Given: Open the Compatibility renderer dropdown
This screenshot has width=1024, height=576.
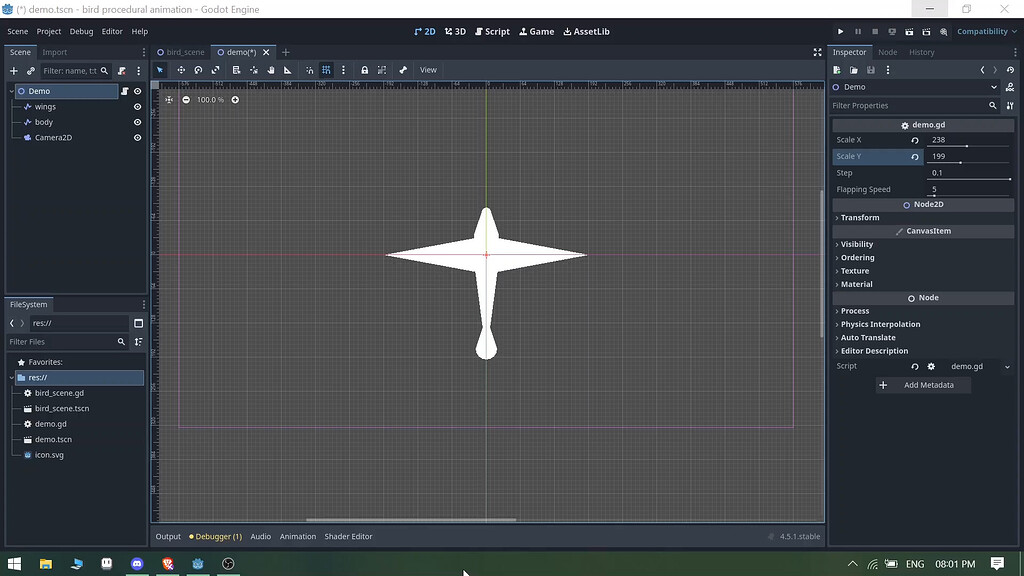Looking at the screenshot, I should pyautogui.click(x=985, y=31).
